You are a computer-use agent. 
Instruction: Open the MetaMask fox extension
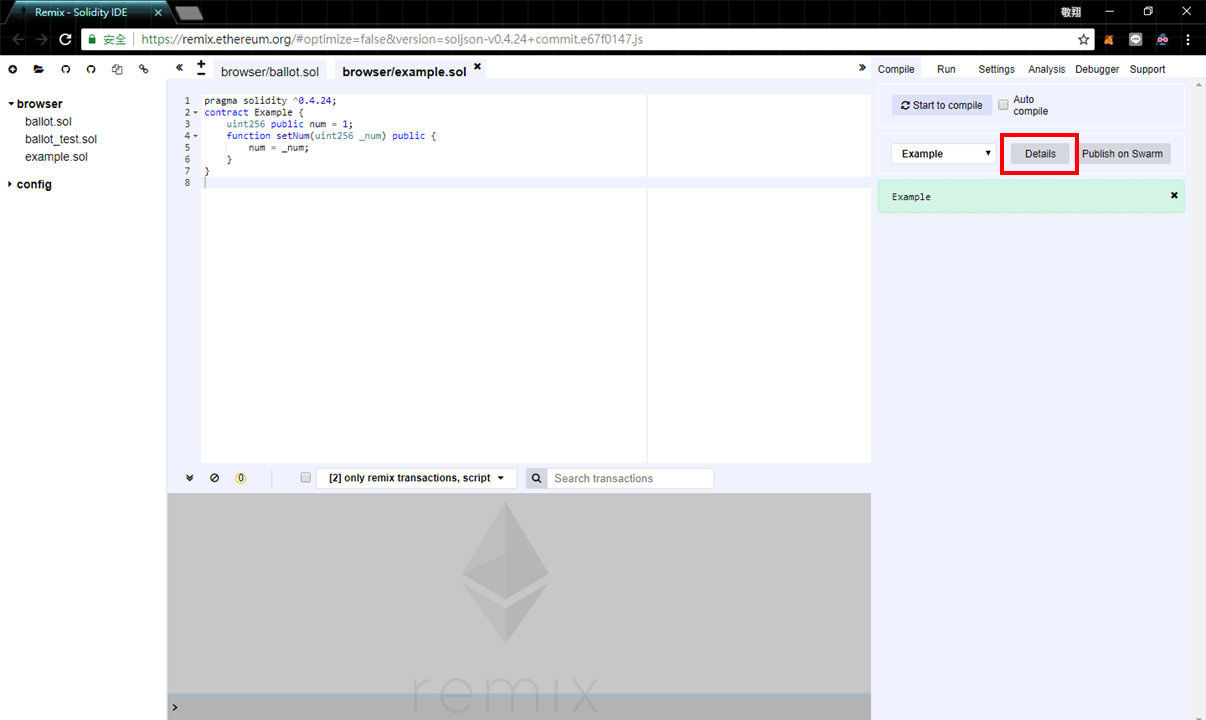pyautogui.click(x=1109, y=40)
